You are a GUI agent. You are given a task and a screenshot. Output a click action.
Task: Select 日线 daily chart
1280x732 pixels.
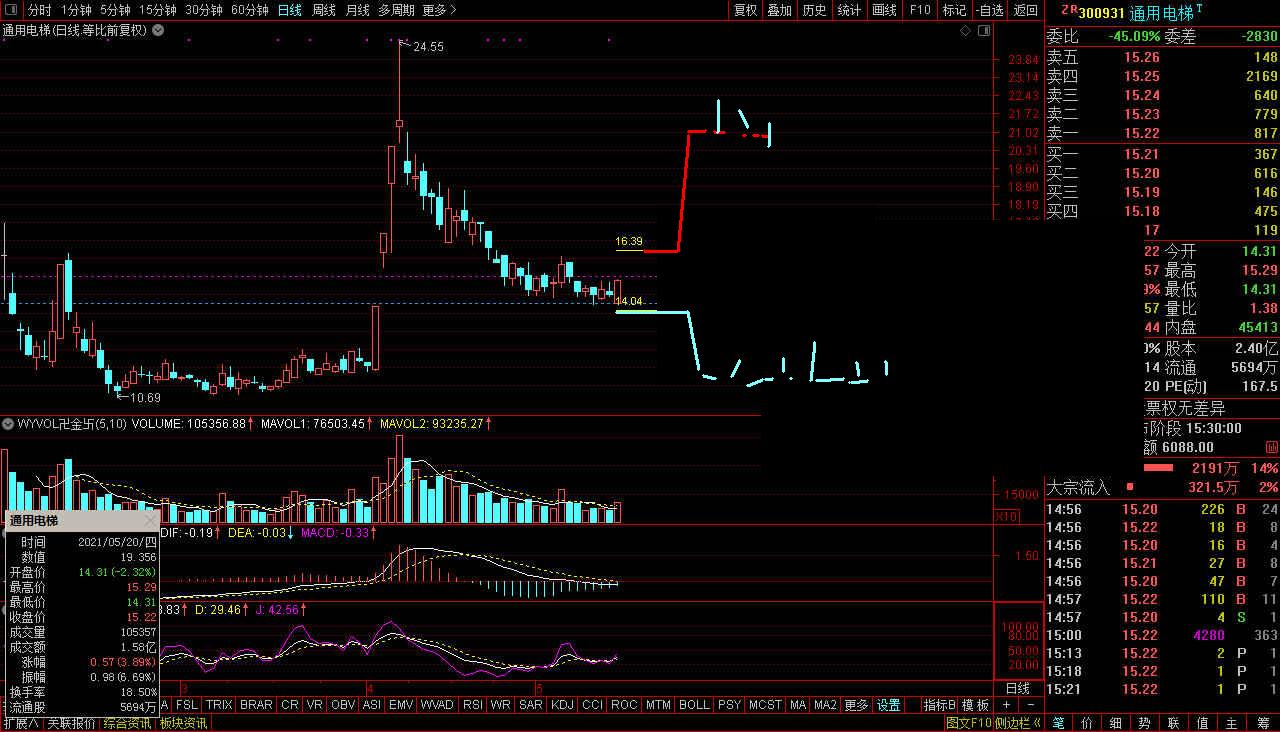click(290, 10)
